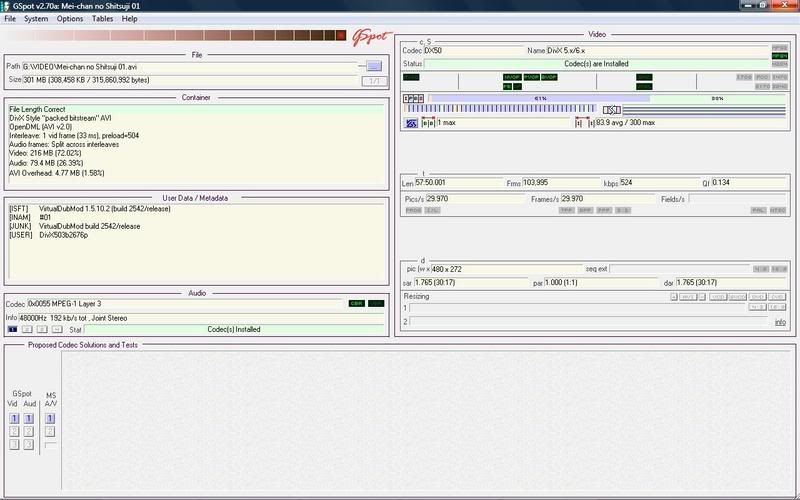Select audio stream 3 button
Screen dimensions: 800x500
click(42, 330)
